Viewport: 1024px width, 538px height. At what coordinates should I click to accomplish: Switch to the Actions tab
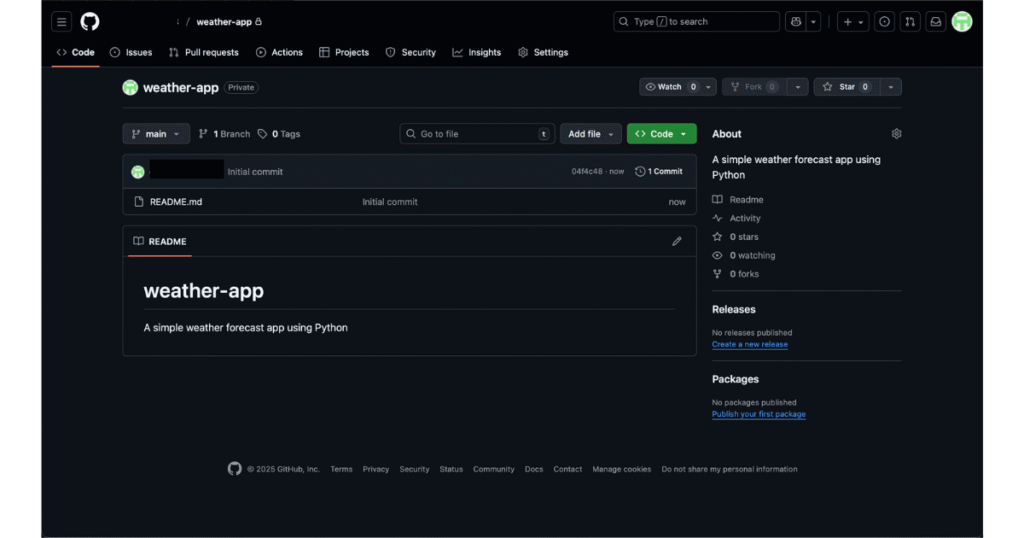tap(279, 52)
